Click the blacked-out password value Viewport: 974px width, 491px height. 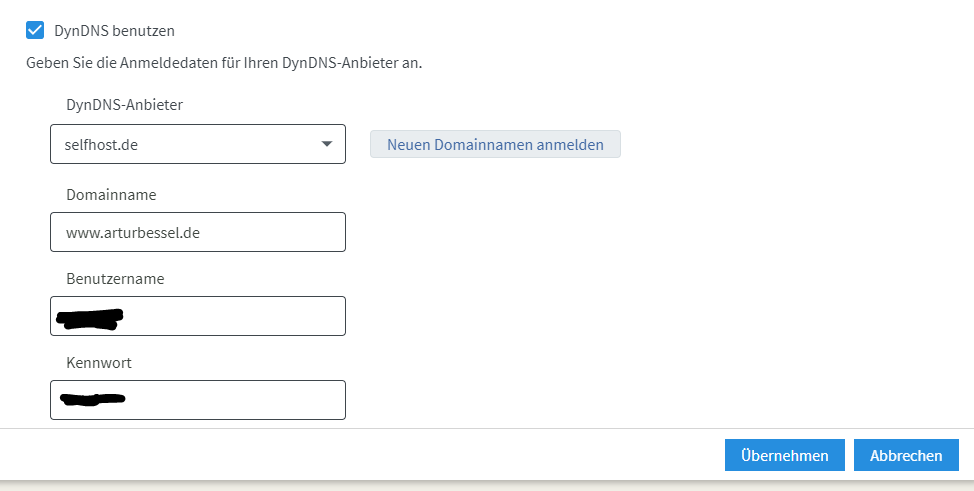pos(92,400)
